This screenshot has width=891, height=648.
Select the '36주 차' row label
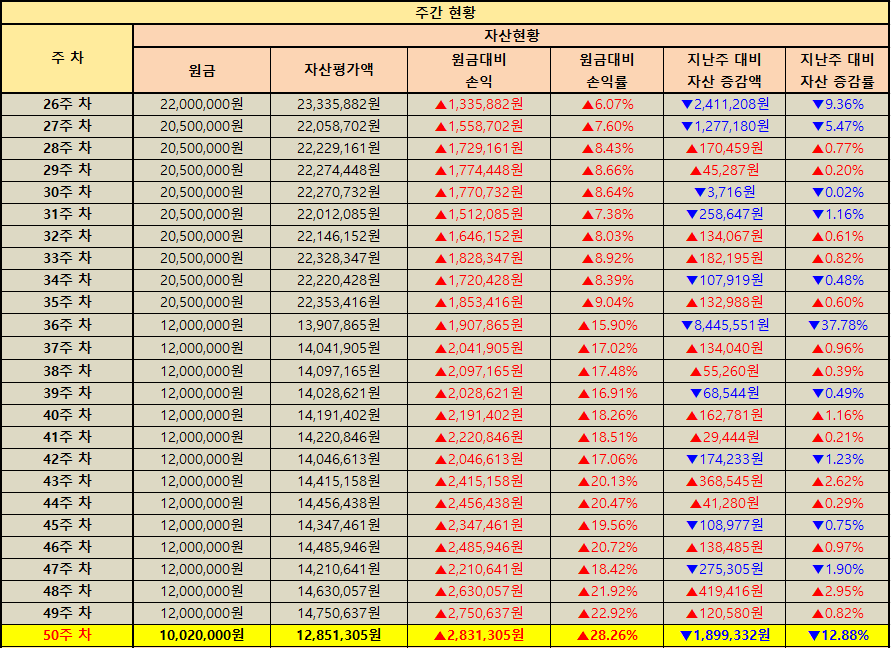point(67,325)
